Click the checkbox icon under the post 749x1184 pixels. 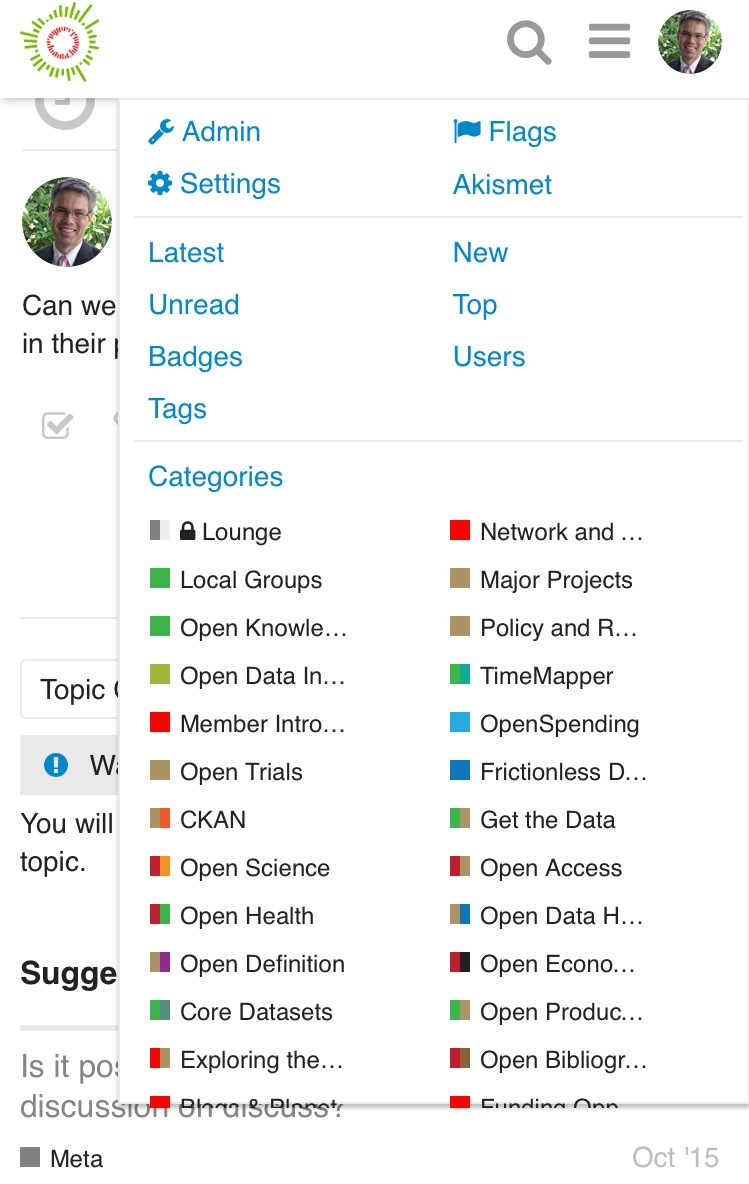[57, 426]
